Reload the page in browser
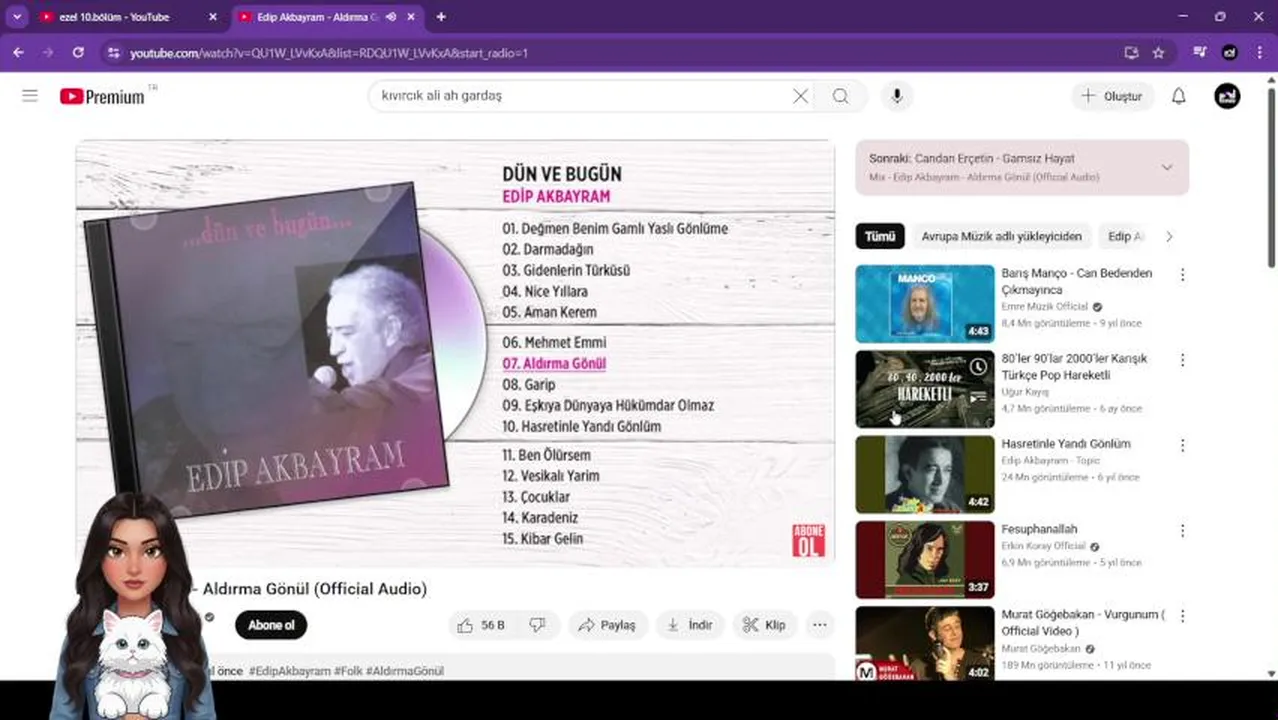 tap(78, 52)
